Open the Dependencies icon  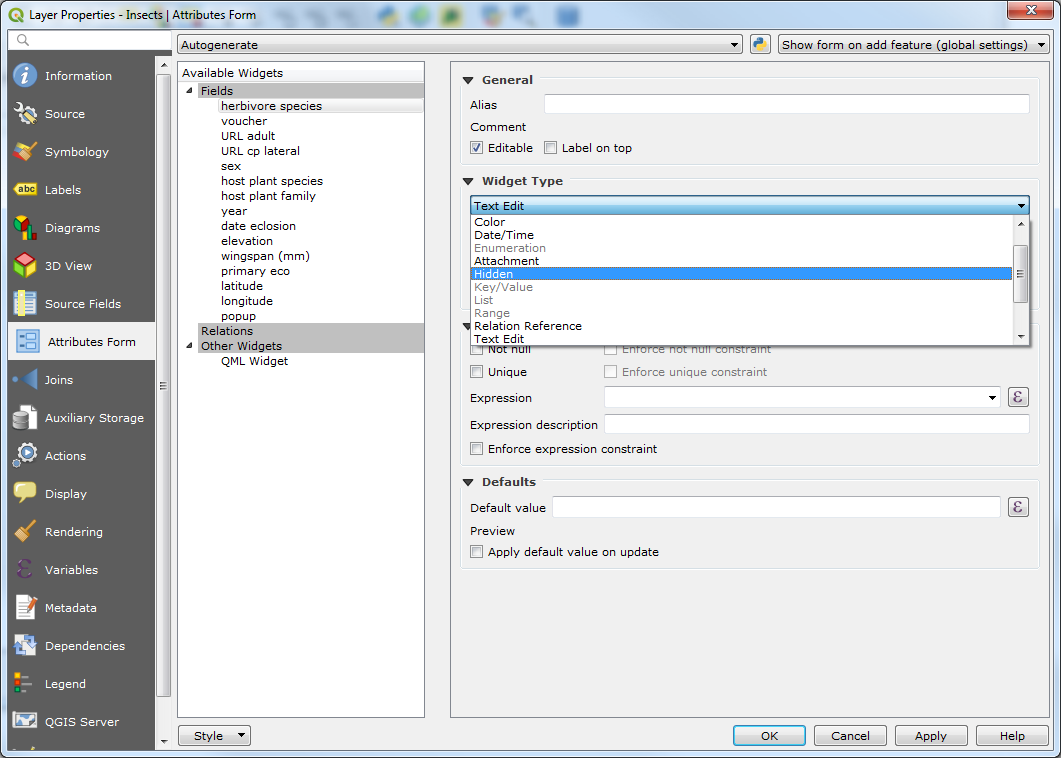coord(25,646)
